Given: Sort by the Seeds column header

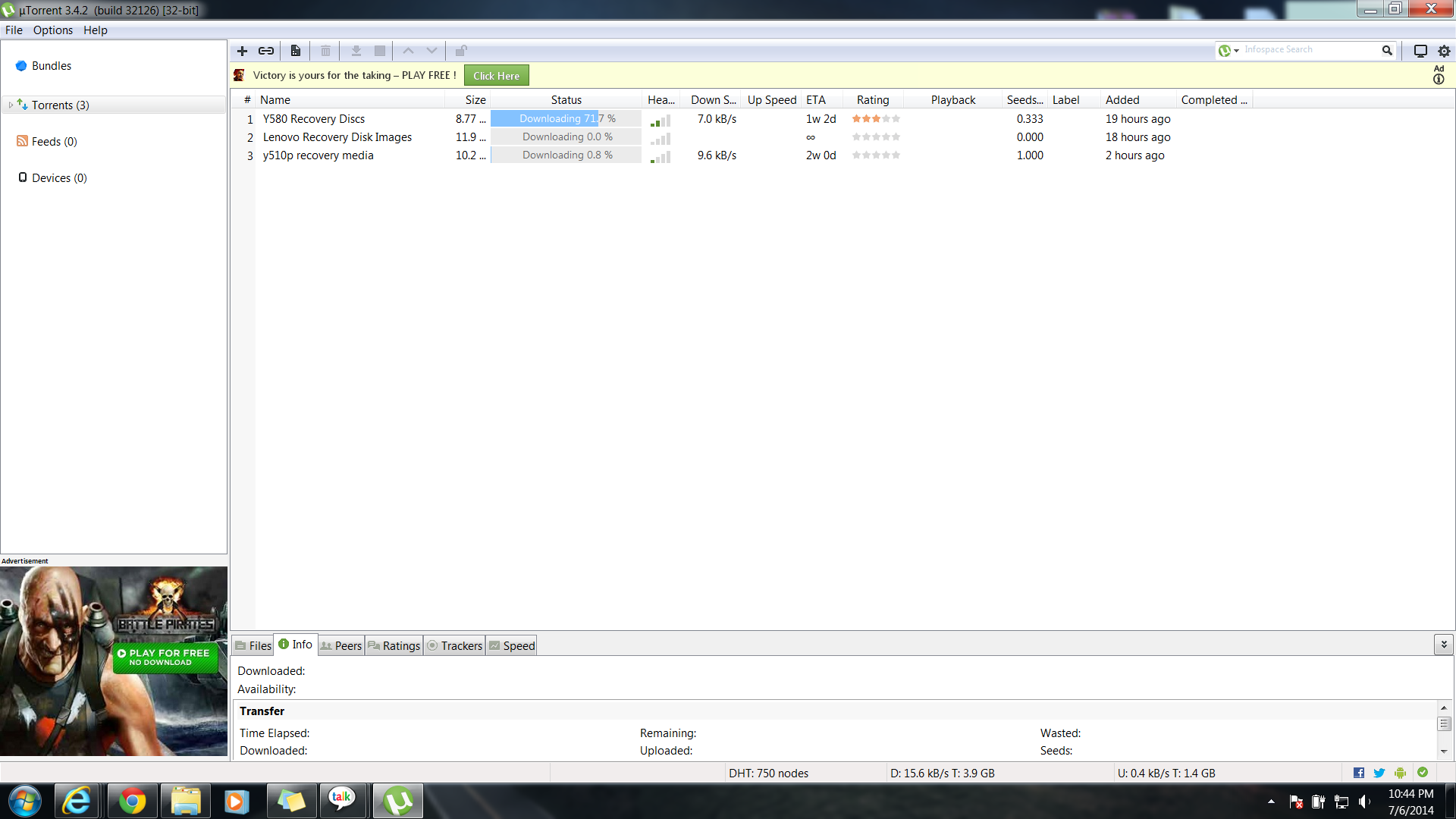Looking at the screenshot, I should [x=1023, y=100].
